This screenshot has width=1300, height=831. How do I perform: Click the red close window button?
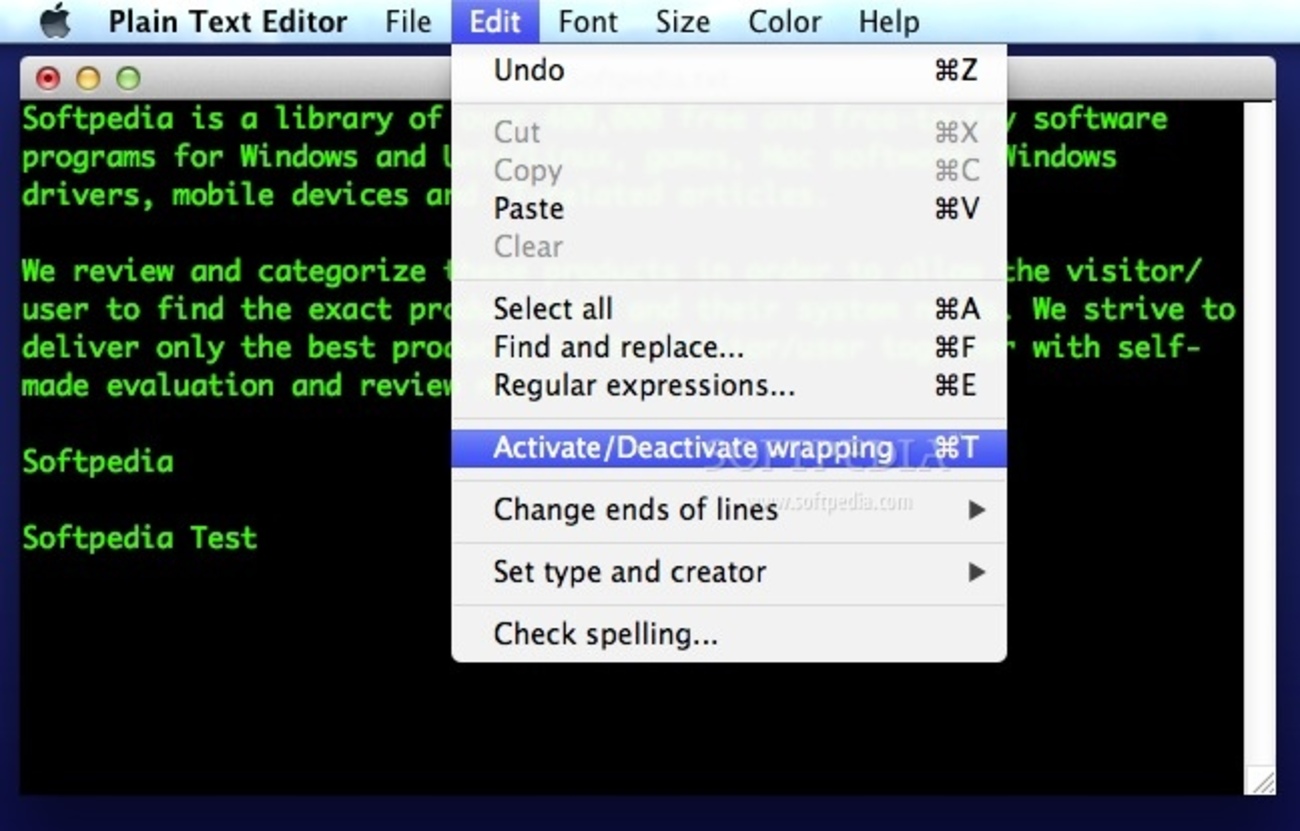(x=47, y=78)
